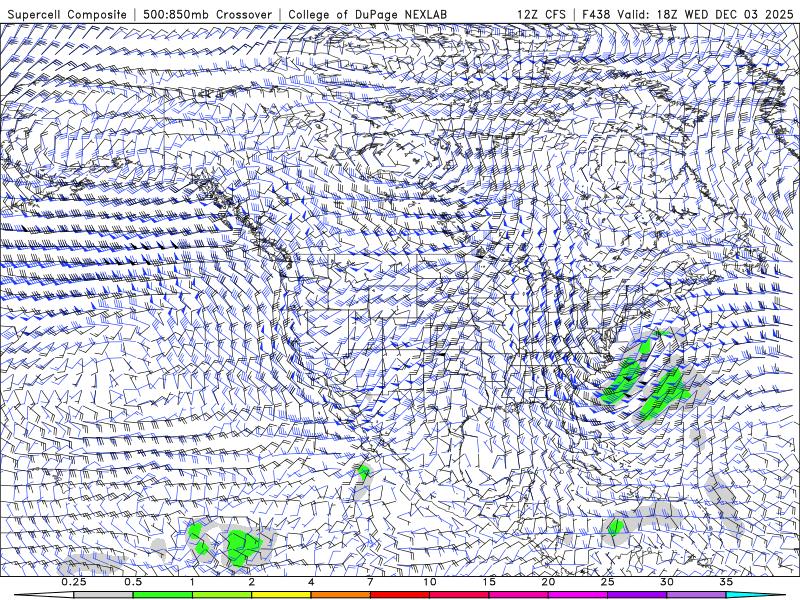Image resolution: width=800 pixels, height=600 pixels.
Task: Click the '1' color scale label
Action: point(192,582)
